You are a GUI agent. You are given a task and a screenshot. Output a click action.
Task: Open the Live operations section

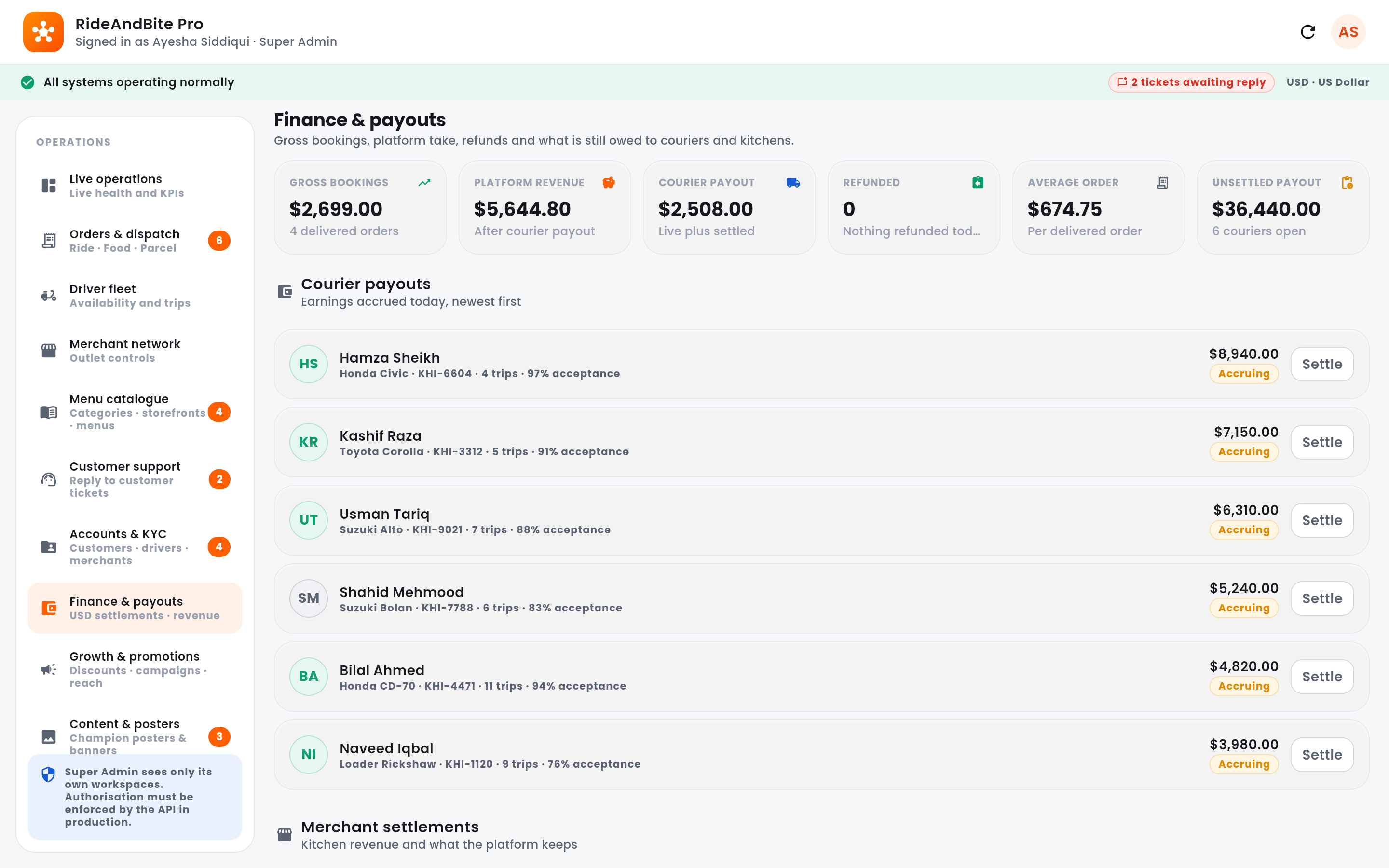click(x=135, y=186)
